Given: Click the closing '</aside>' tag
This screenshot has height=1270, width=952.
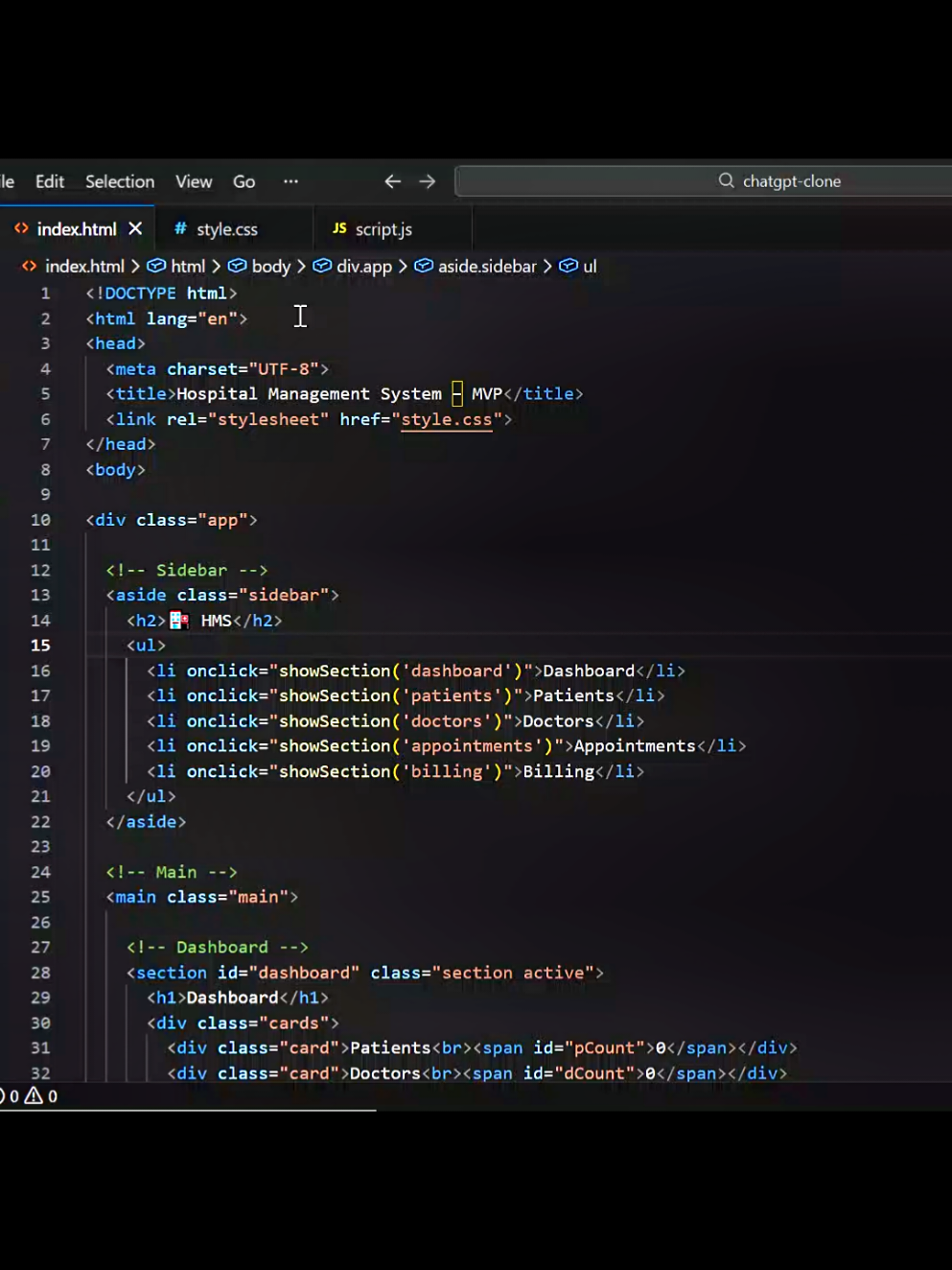Looking at the screenshot, I should pyautogui.click(x=146, y=822).
